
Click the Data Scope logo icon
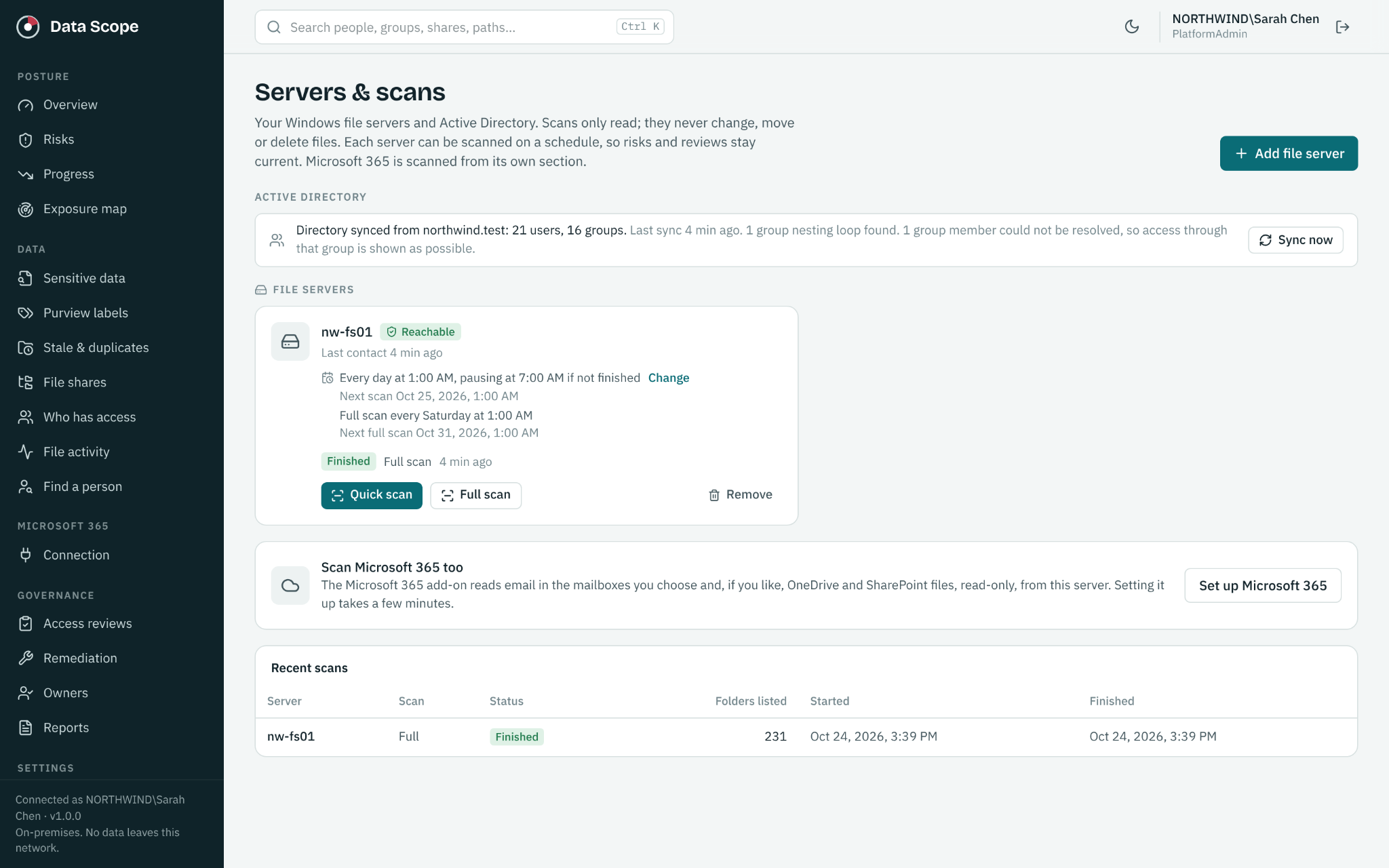click(28, 26)
